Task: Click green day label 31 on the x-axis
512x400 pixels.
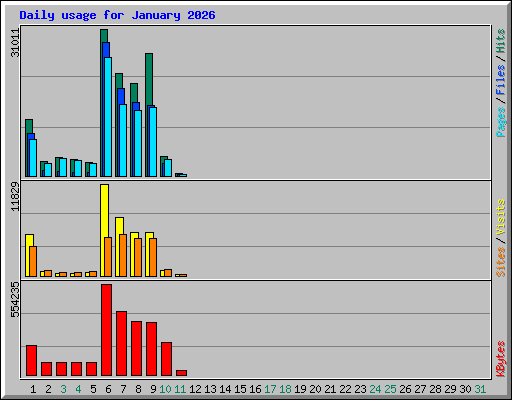Action: (x=480, y=389)
